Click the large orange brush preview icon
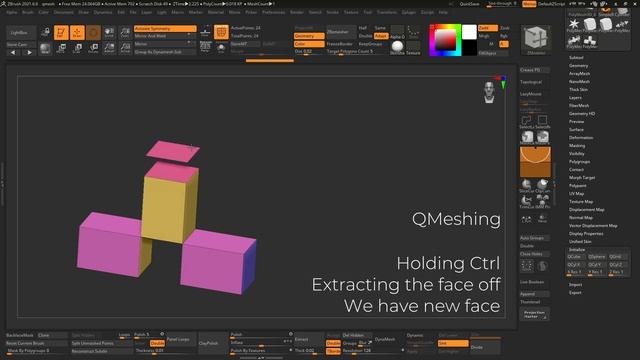Screen dimensions: 640x360 click(535, 162)
